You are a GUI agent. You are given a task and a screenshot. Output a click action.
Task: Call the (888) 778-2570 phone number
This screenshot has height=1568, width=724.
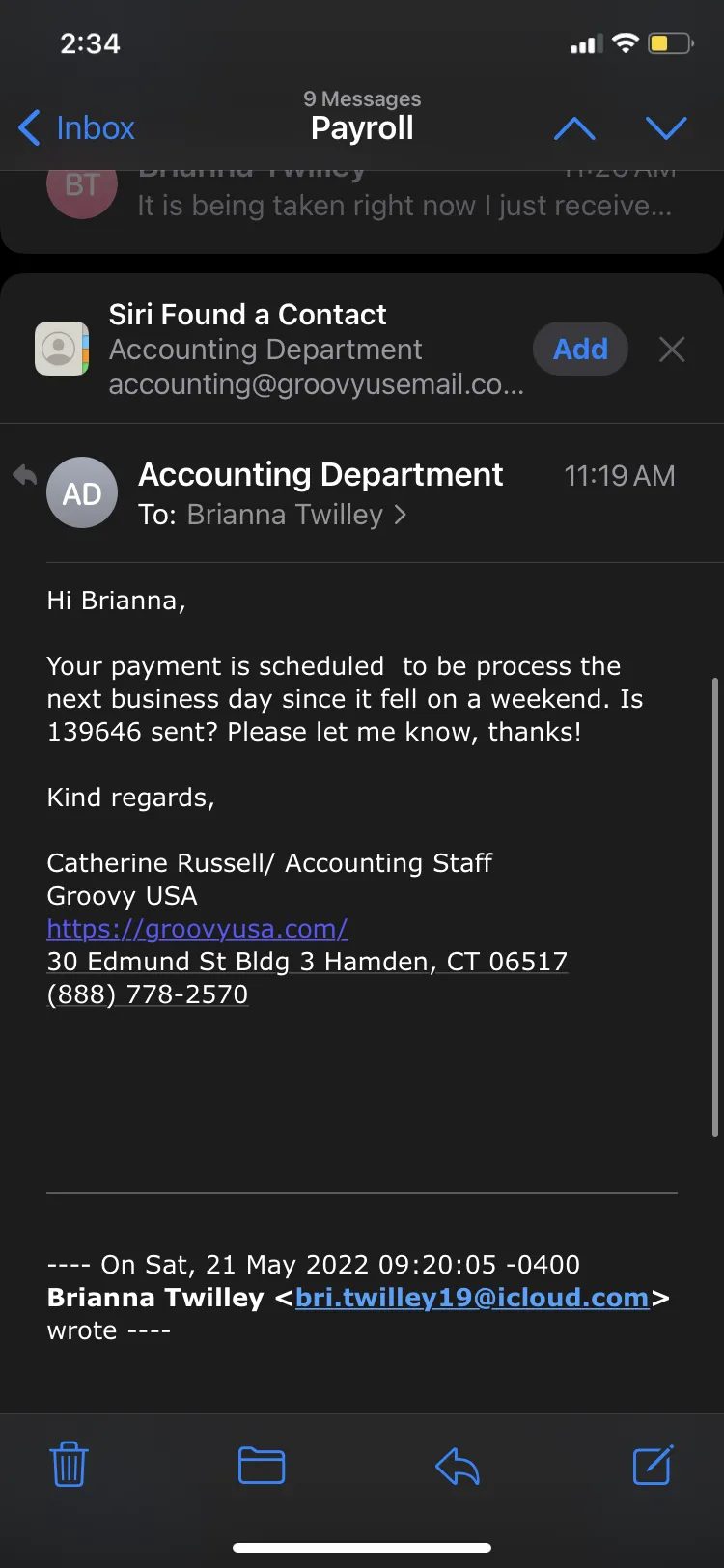tap(148, 994)
